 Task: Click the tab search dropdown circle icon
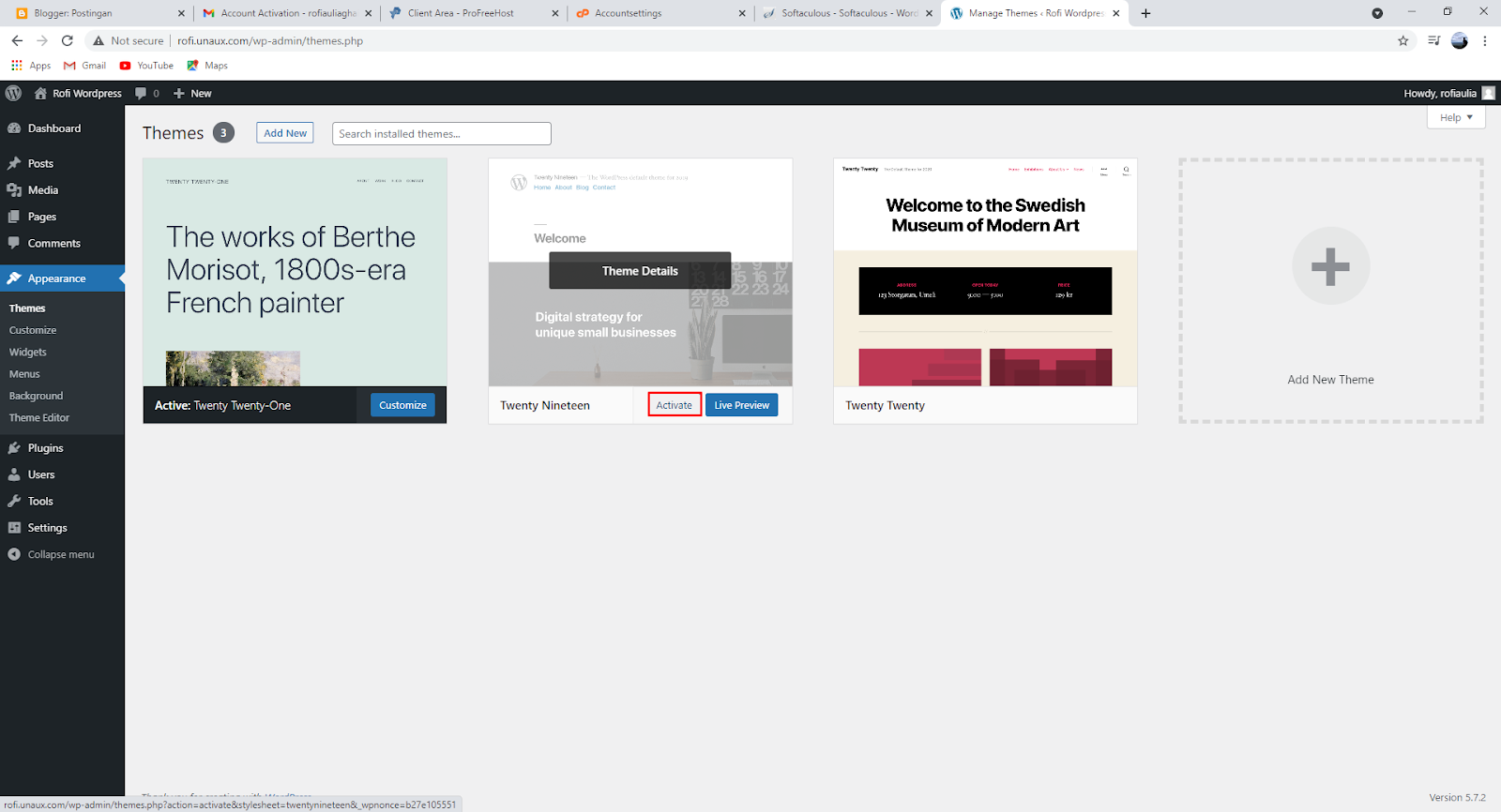[1377, 13]
